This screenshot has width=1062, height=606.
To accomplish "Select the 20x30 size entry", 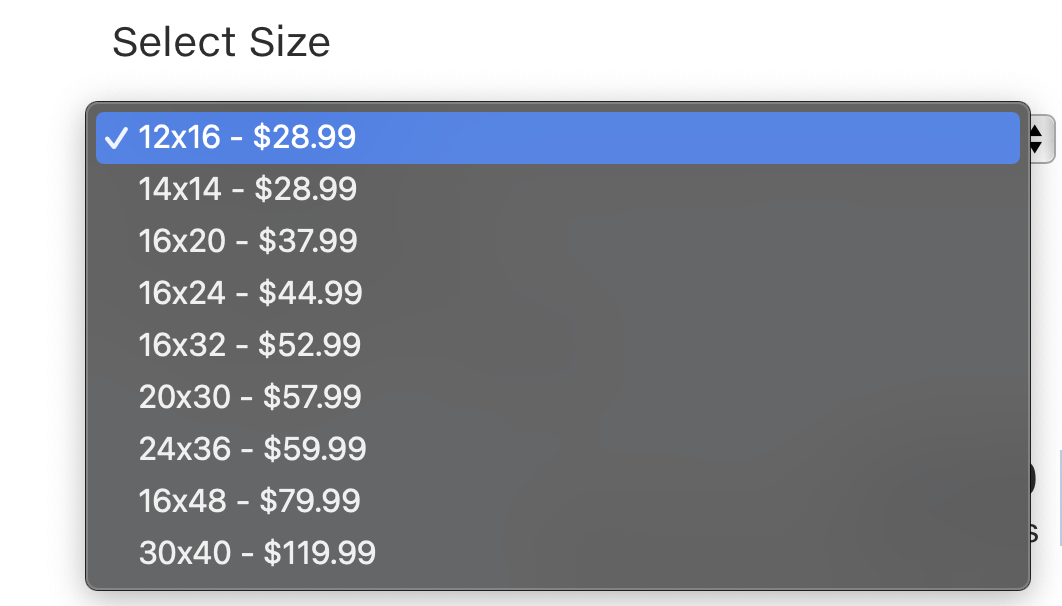I will click(250, 397).
